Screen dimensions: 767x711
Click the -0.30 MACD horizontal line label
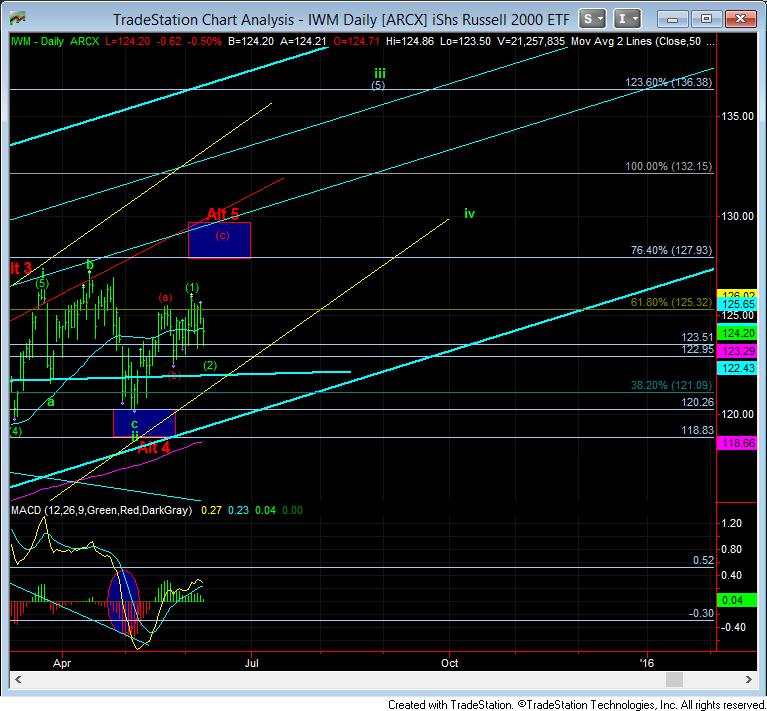coord(701,613)
